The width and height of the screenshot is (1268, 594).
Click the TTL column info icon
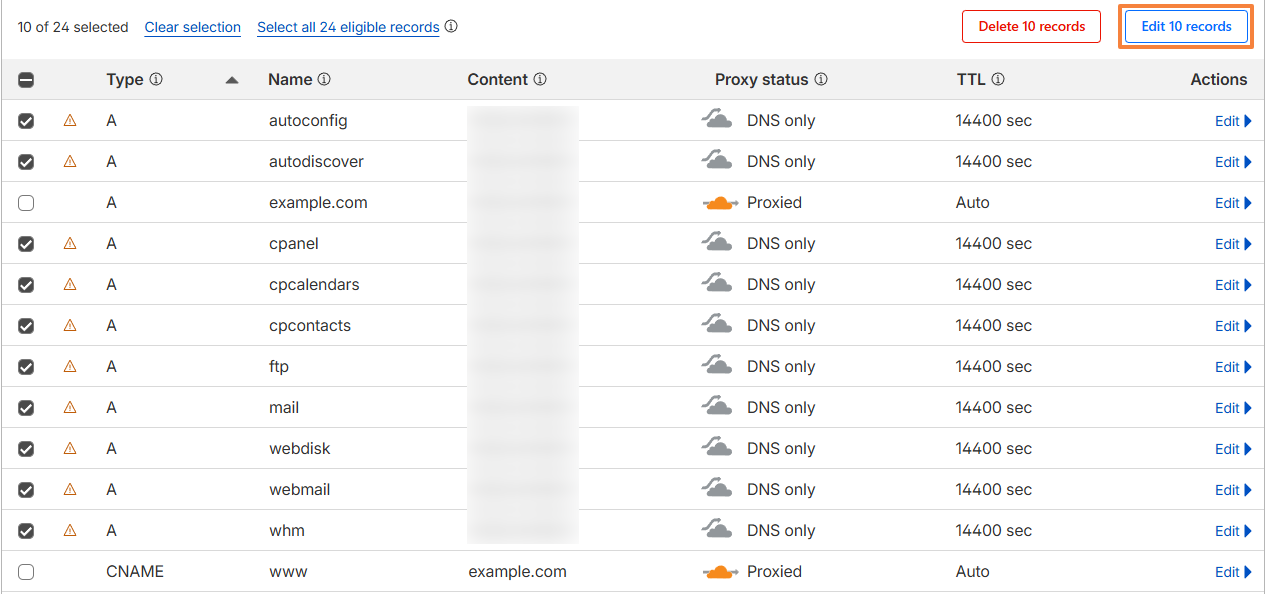point(998,80)
